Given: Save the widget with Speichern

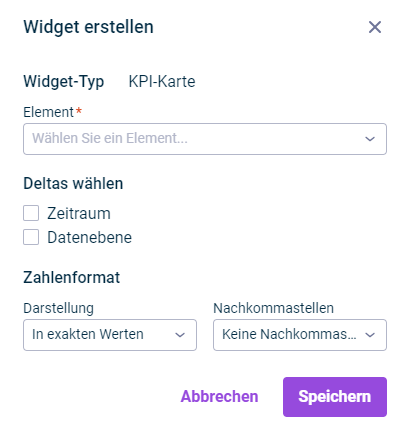Looking at the screenshot, I should (x=335, y=397).
